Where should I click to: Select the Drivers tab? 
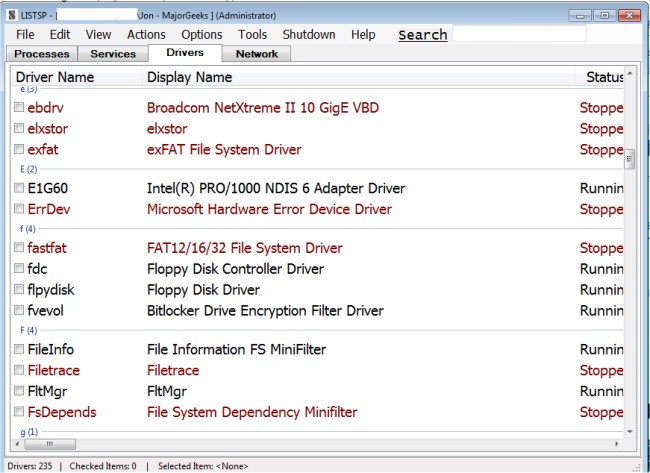[185, 53]
